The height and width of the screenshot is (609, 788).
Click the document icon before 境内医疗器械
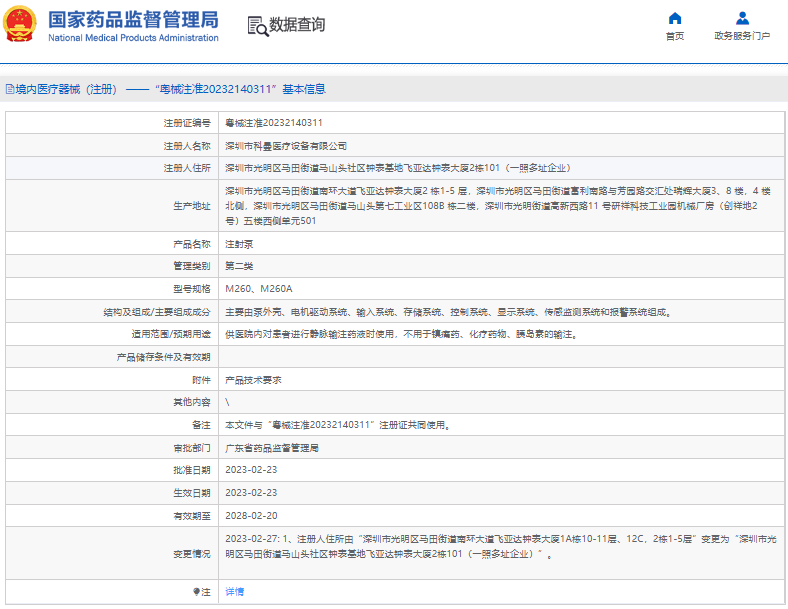10,89
